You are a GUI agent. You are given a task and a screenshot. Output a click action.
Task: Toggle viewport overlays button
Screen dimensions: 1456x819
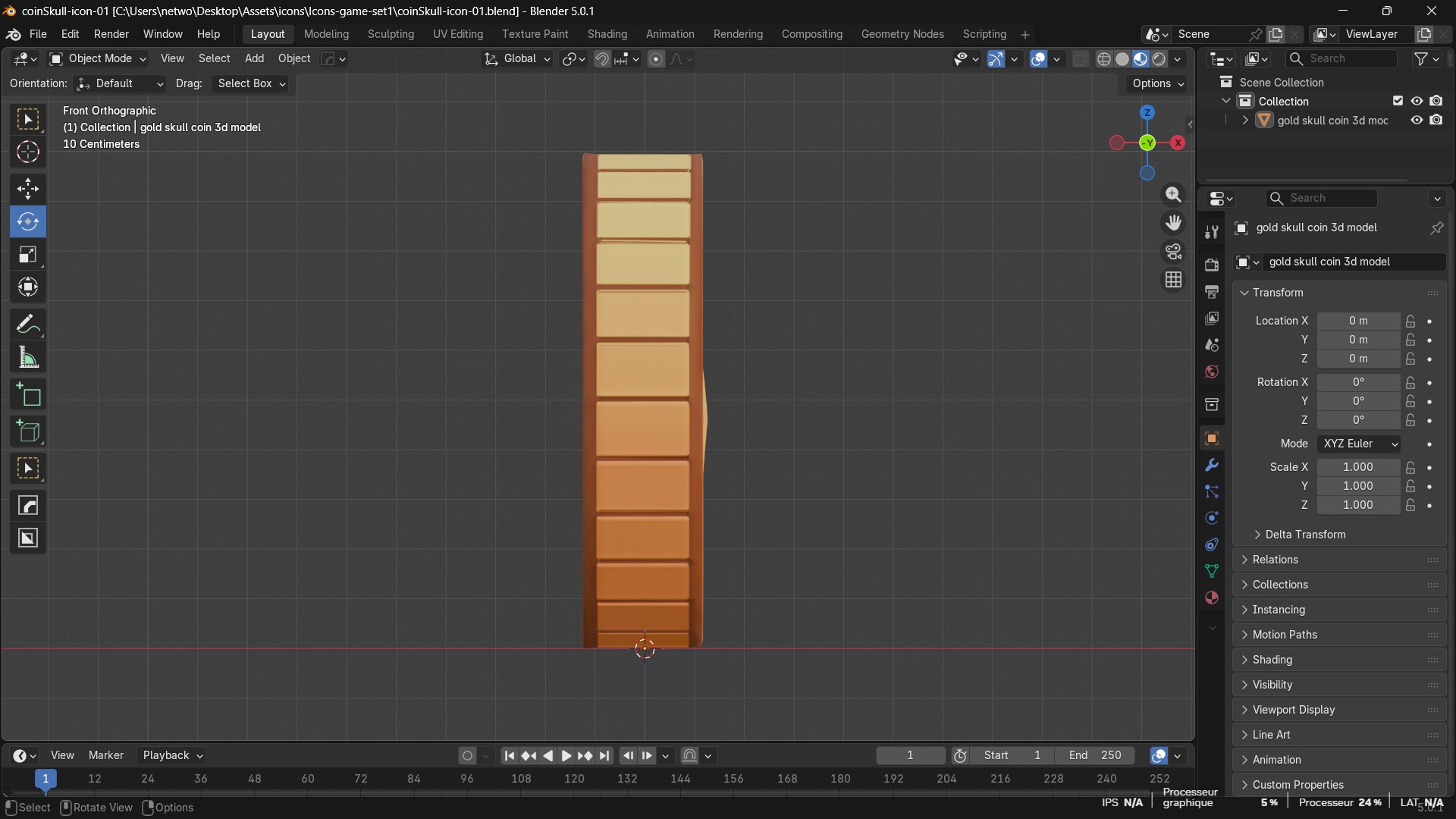[1038, 58]
